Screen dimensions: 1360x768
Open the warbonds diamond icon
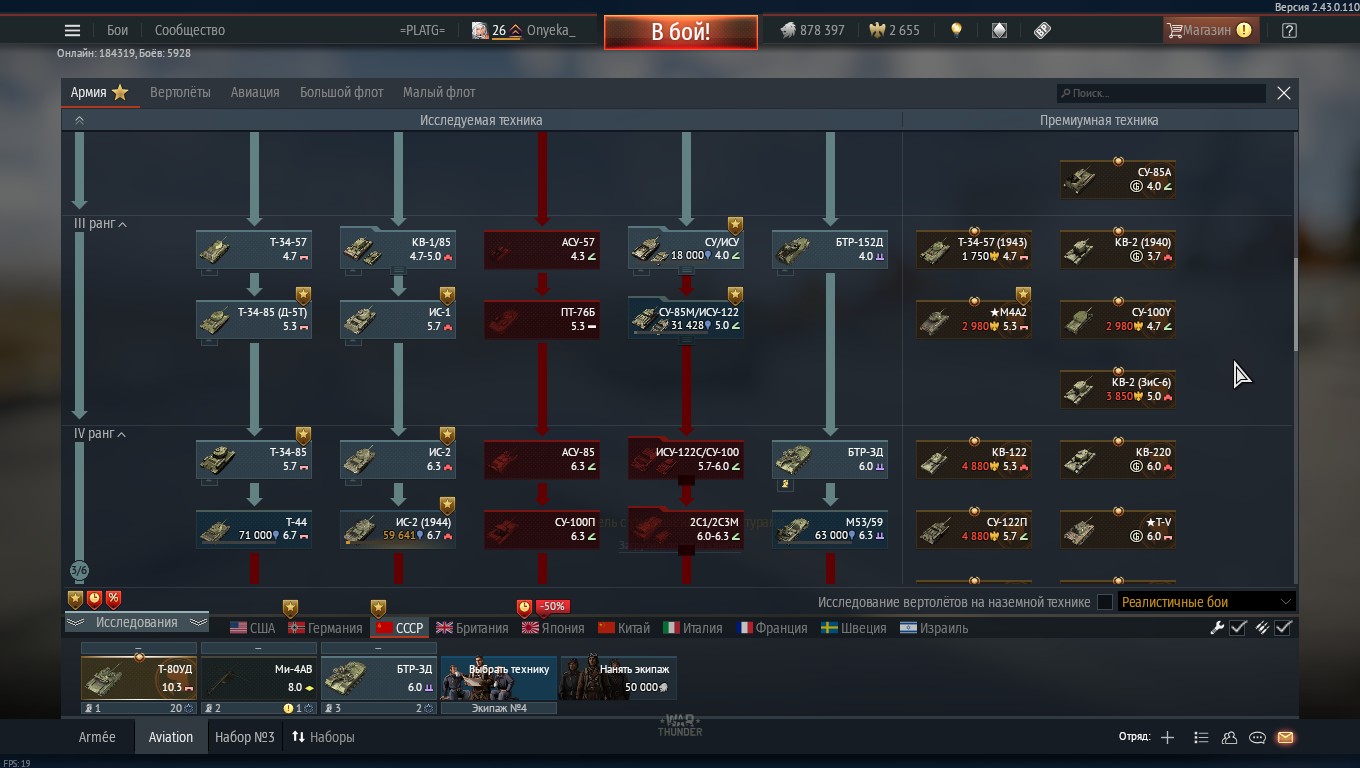(x=999, y=30)
